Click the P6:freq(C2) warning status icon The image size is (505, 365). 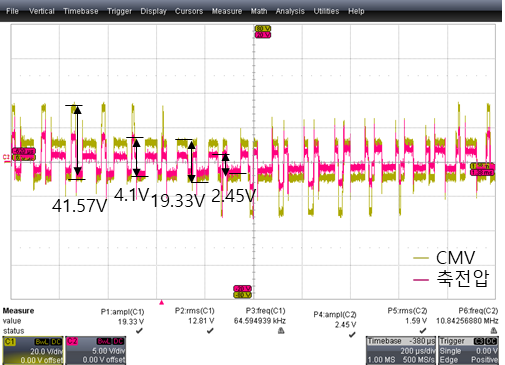click(x=494, y=330)
